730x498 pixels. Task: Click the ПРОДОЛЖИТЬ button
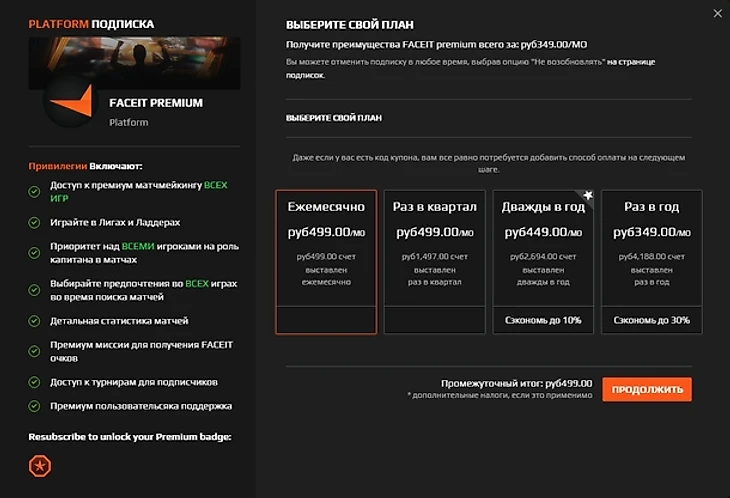pos(647,389)
